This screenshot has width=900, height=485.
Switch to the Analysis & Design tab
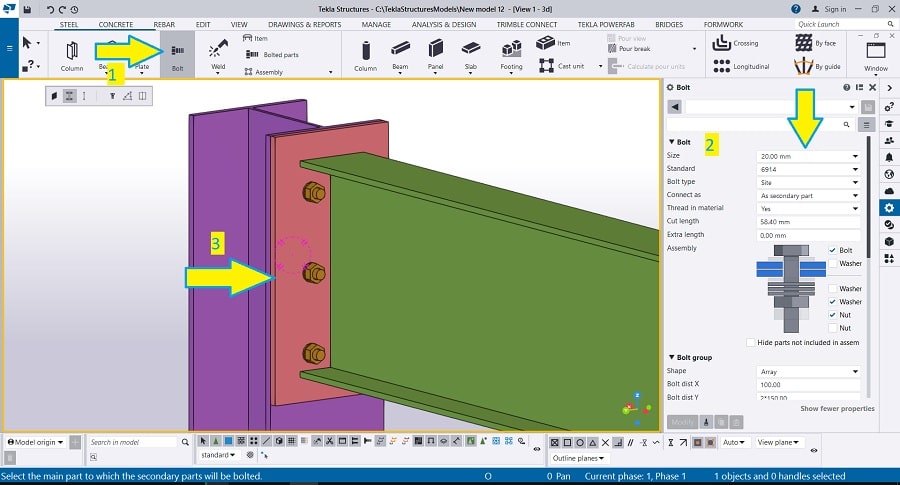445,23
